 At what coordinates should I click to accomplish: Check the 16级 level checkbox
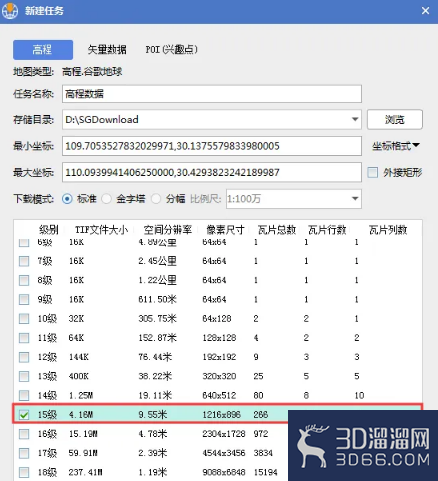24,434
